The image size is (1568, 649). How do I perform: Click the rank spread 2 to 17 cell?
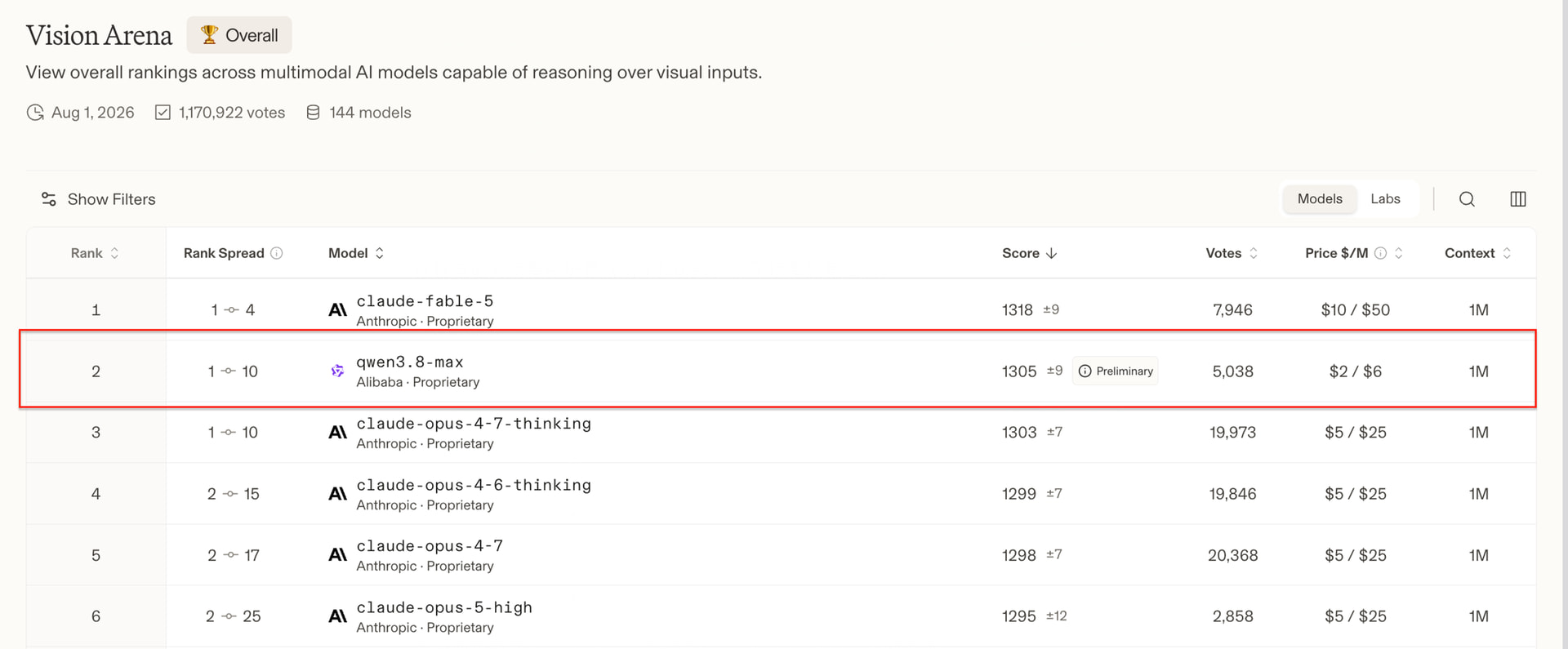pyautogui.click(x=233, y=555)
